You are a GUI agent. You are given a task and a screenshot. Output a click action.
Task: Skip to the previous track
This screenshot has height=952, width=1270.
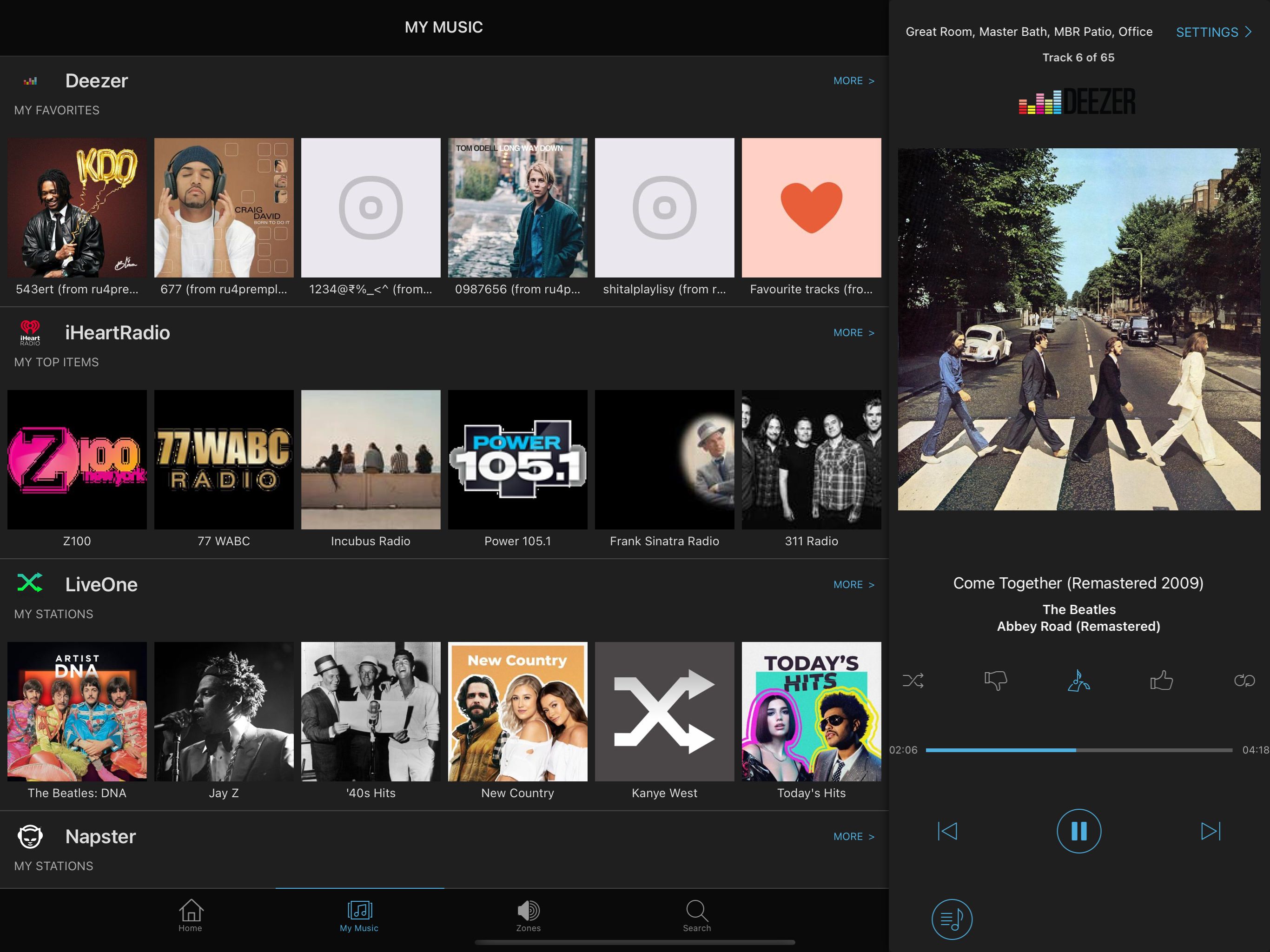click(x=947, y=831)
